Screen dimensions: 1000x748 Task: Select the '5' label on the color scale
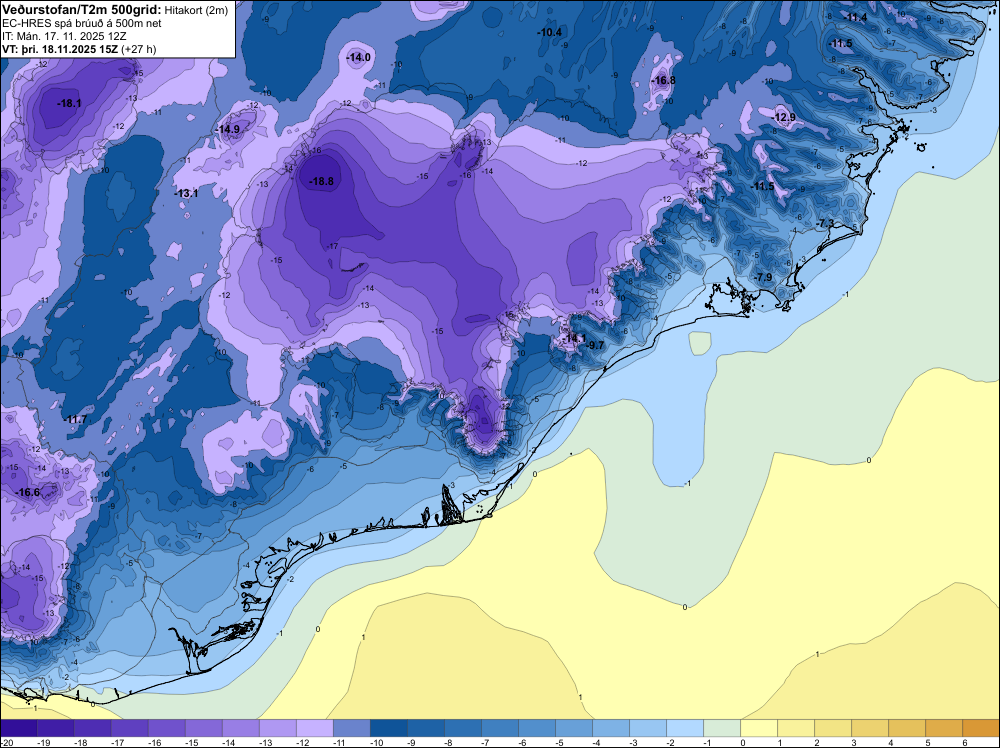(928, 743)
